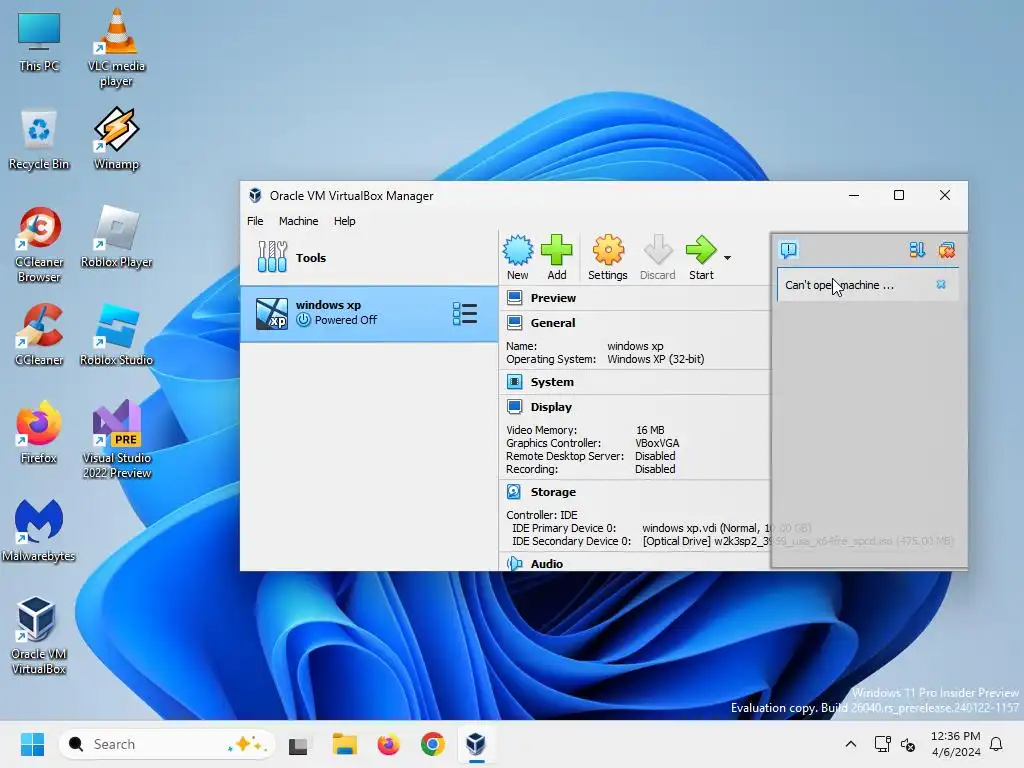Open the Firefox desktop shortcut
Viewport: 1024px width, 768px height.
point(39,432)
